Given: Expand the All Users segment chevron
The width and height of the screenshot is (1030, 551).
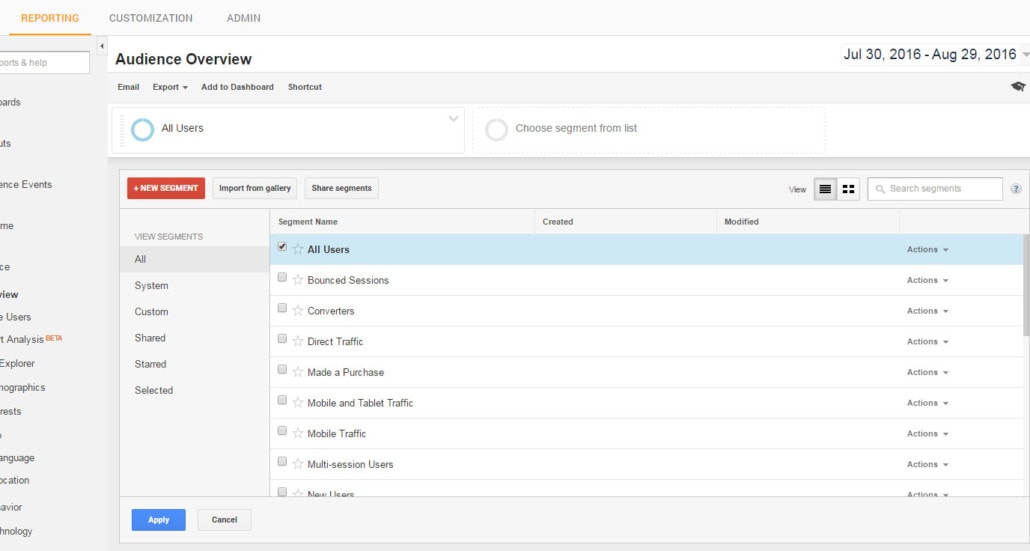Looking at the screenshot, I should click(453, 119).
